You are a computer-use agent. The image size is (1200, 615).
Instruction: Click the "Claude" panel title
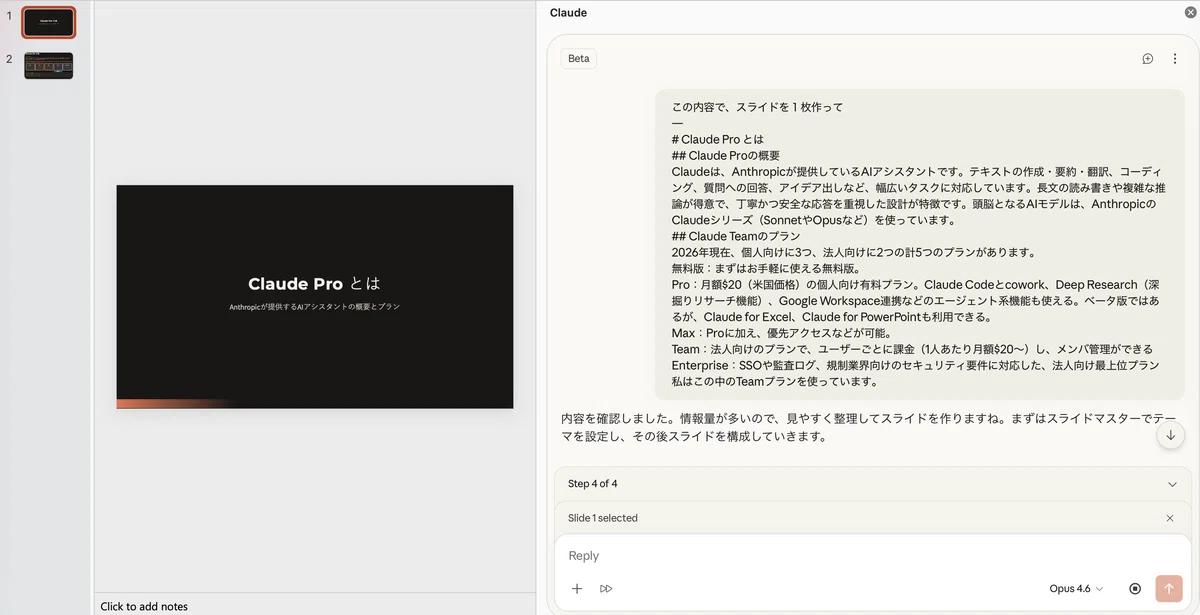(568, 13)
